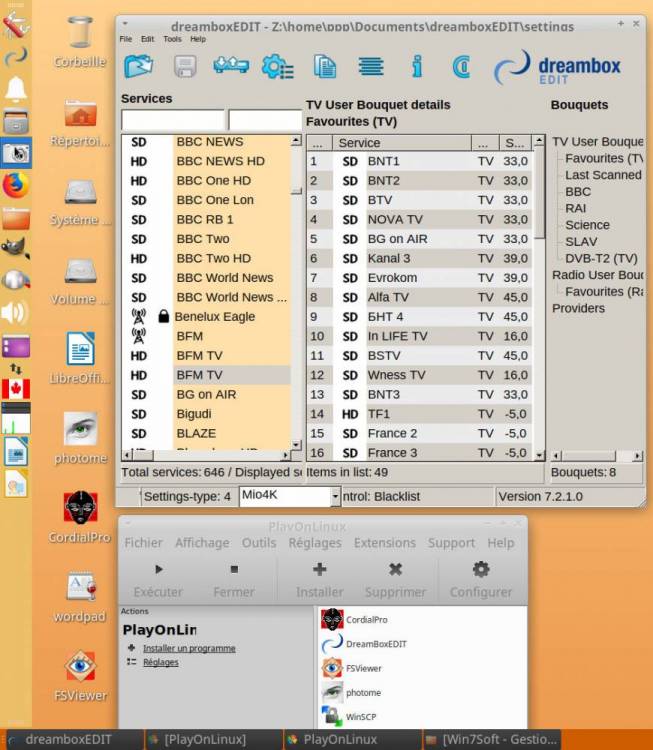This screenshot has height=750, width=653.
Task: Switch to dreamboxEDIT in the taskbar
Action: point(72,739)
